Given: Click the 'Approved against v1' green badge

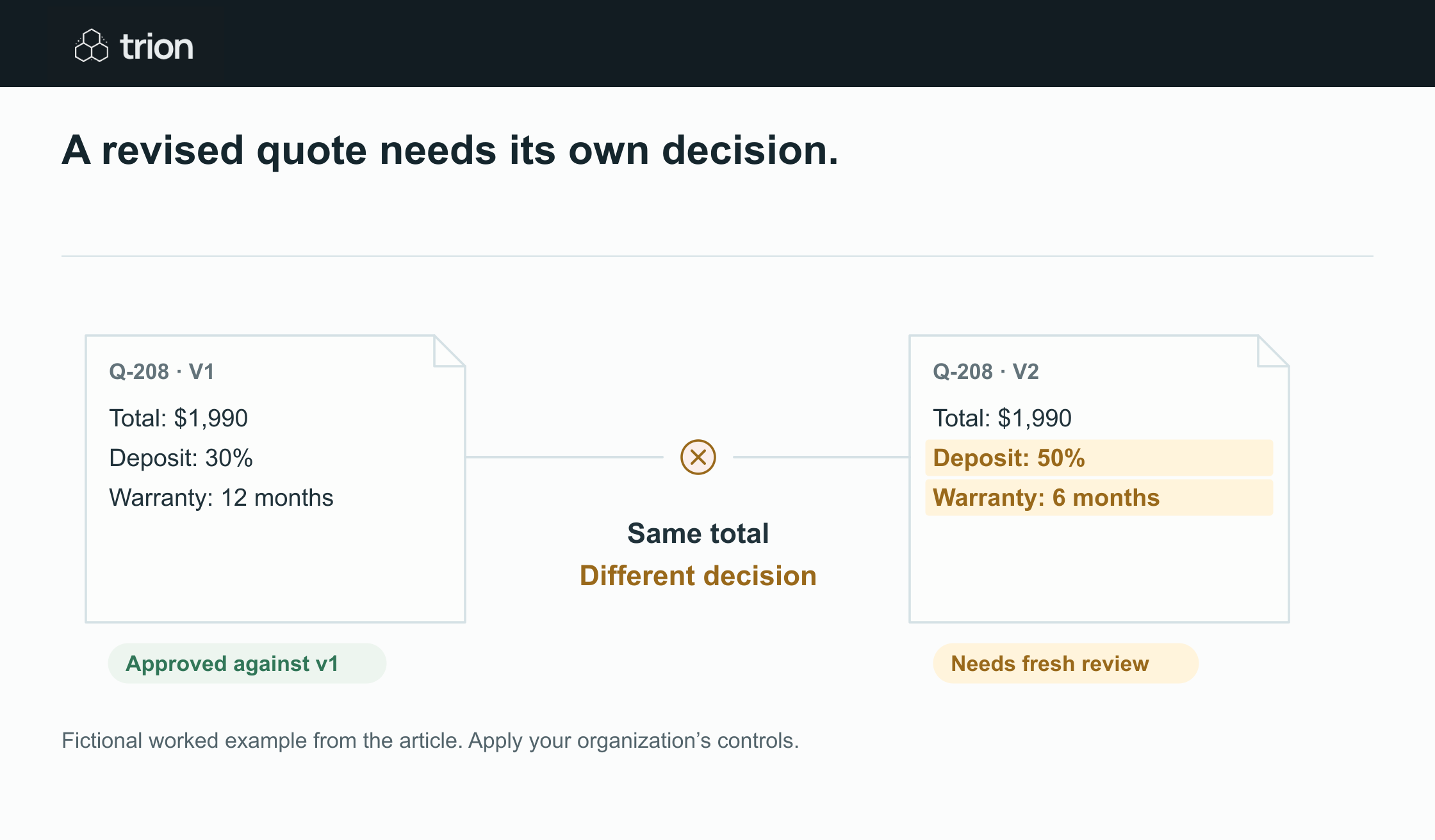Looking at the screenshot, I should tap(247, 663).
